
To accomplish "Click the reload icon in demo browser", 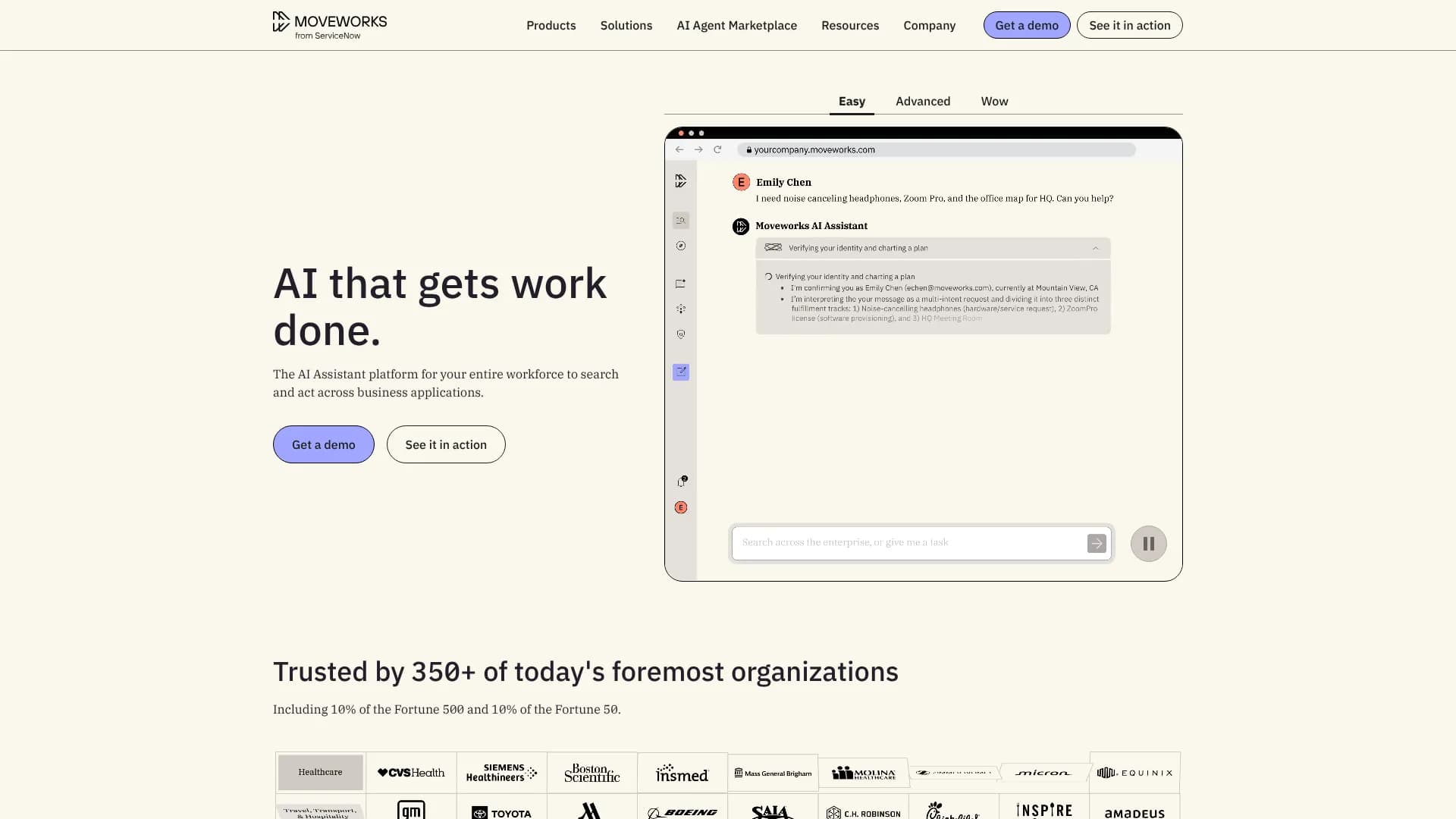I will pos(717,149).
